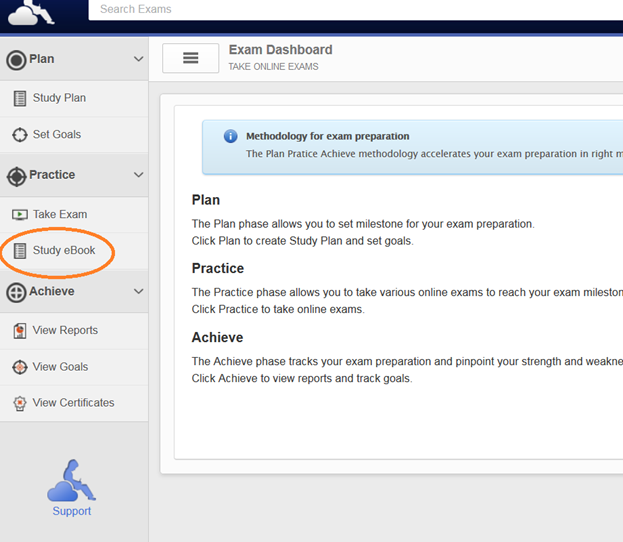Click 'Methodology for exam preparation' heading

tap(328, 136)
